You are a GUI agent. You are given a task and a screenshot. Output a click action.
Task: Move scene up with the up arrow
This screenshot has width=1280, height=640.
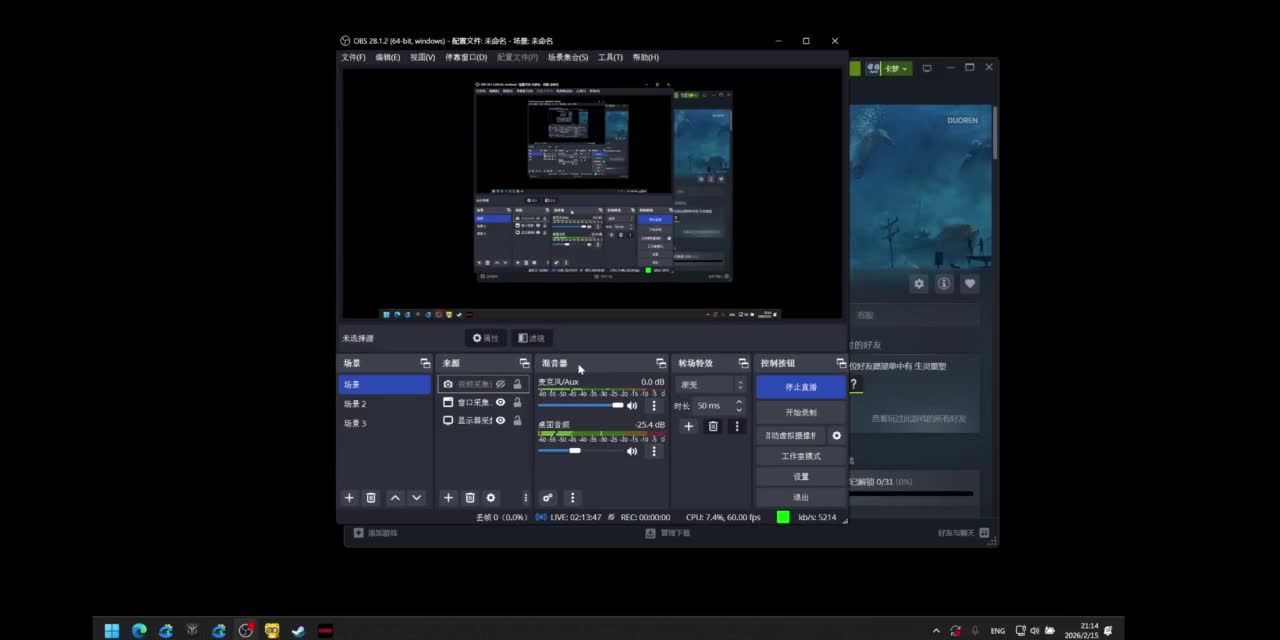[395, 498]
